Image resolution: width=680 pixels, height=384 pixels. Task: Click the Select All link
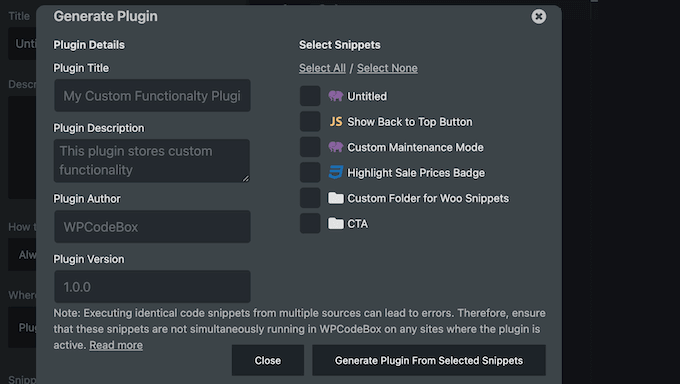coord(322,68)
